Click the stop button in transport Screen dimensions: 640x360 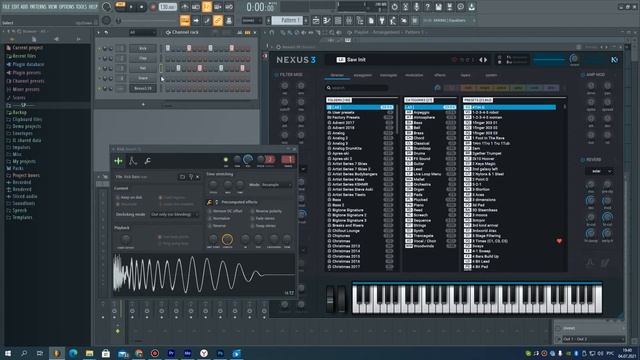(142, 7)
